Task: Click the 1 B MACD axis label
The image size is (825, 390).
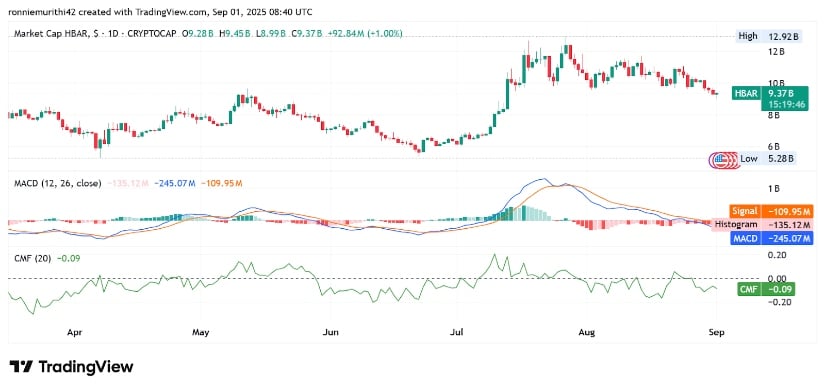Action: point(773,188)
